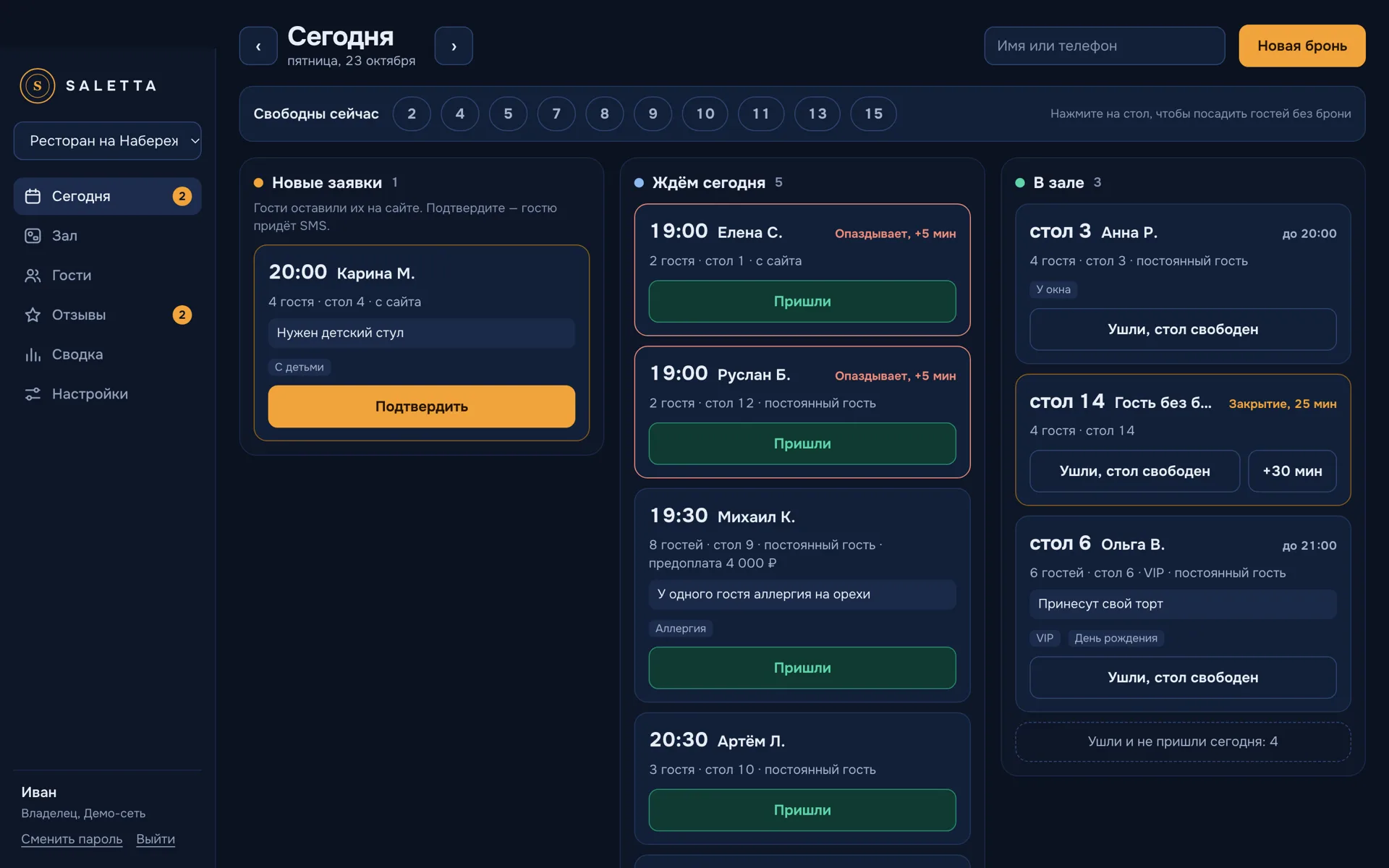
Task: Click the У окна tag on table 3
Action: click(1053, 289)
